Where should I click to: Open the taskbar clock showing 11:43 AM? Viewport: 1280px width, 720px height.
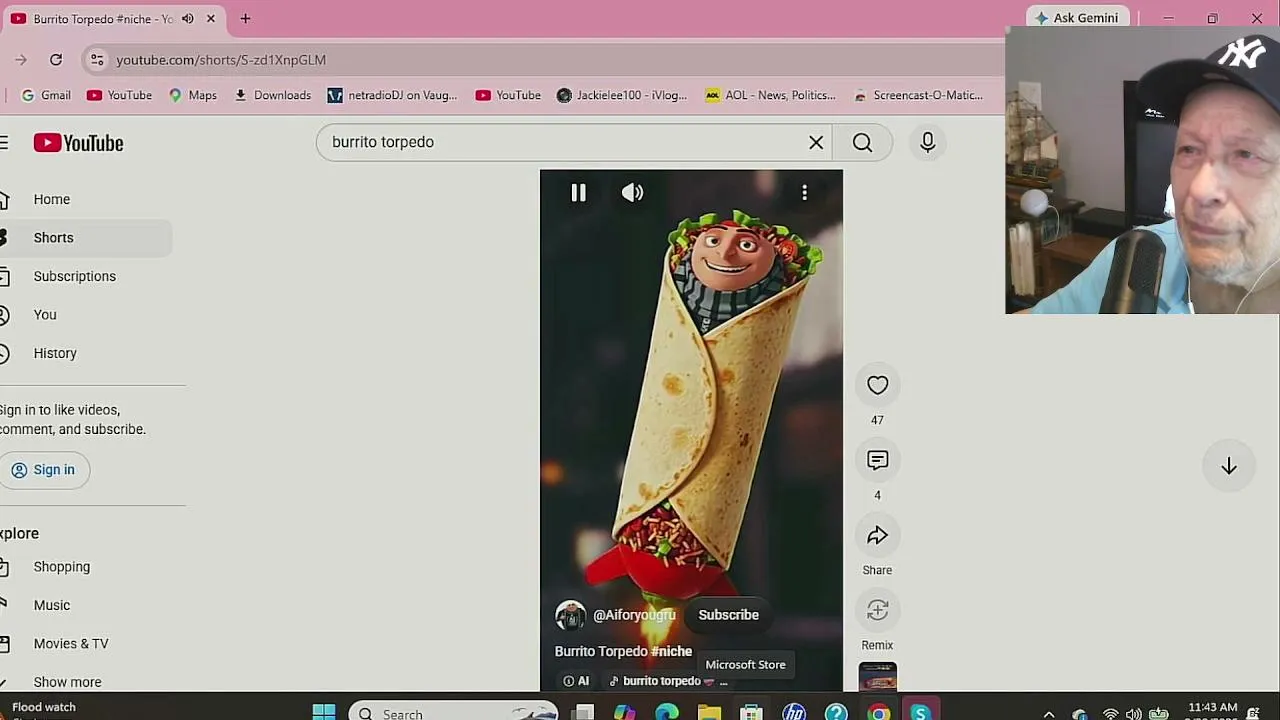(1211, 711)
